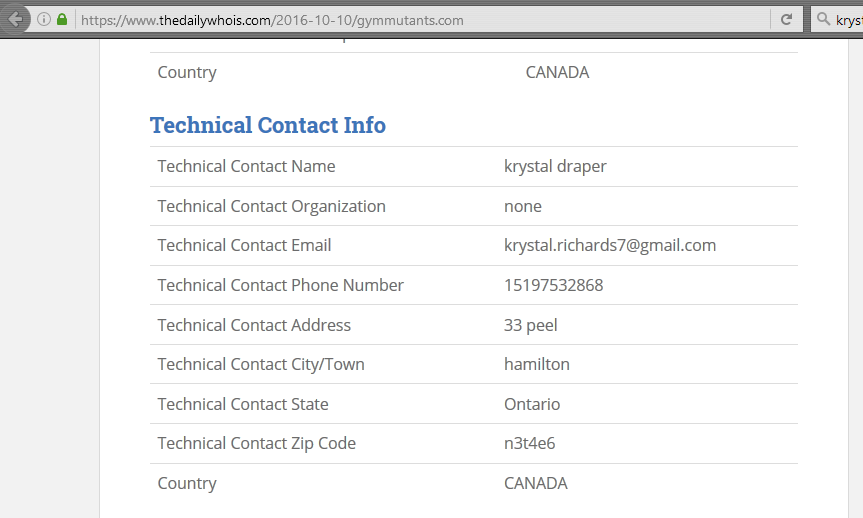Screen dimensions: 863x518
Task: Click the Technical Contact Email label
Action: [x=244, y=246]
